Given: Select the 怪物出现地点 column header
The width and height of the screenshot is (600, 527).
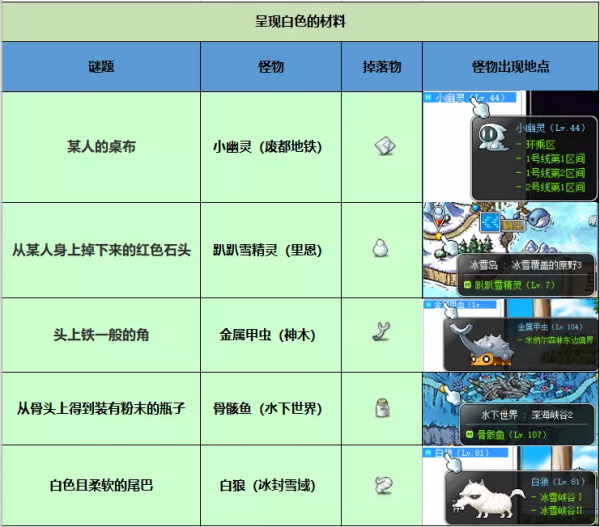Looking at the screenshot, I should click(x=510, y=67).
